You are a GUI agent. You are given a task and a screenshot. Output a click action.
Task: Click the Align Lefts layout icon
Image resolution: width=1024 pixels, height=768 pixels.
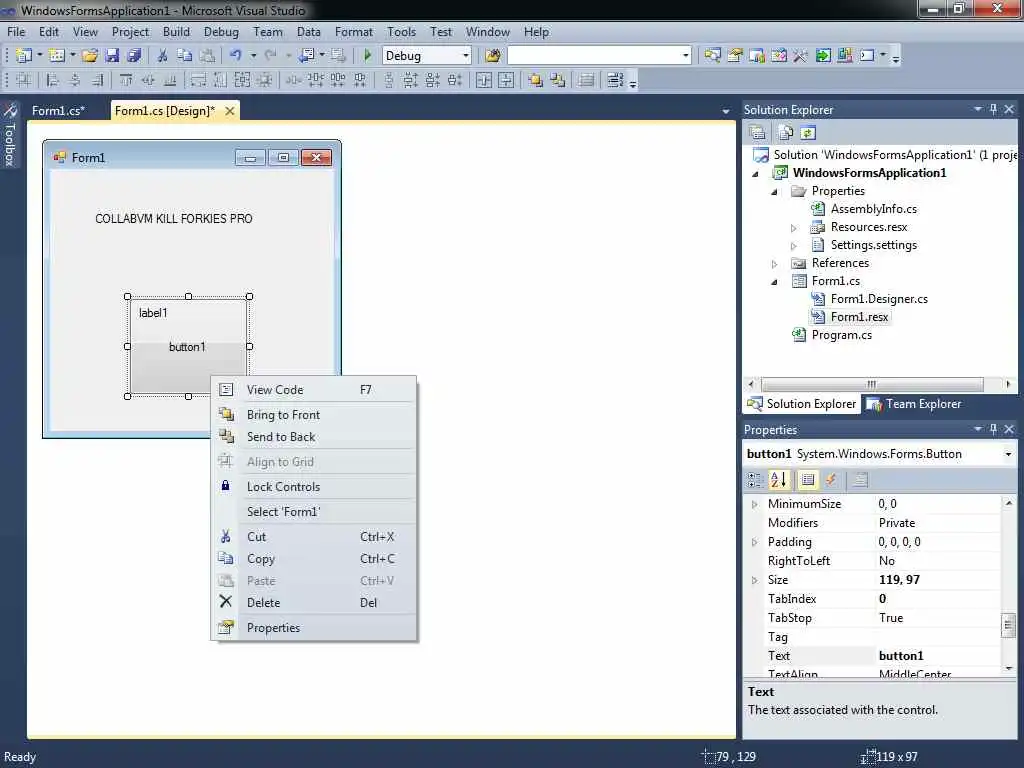pos(52,80)
